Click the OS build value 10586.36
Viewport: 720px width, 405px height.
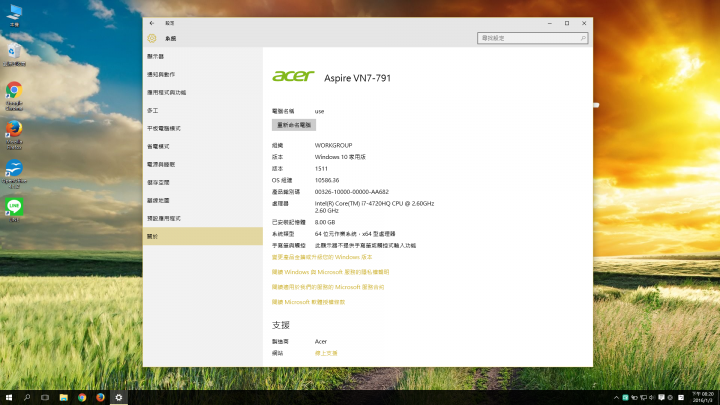(x=327, y=180)
